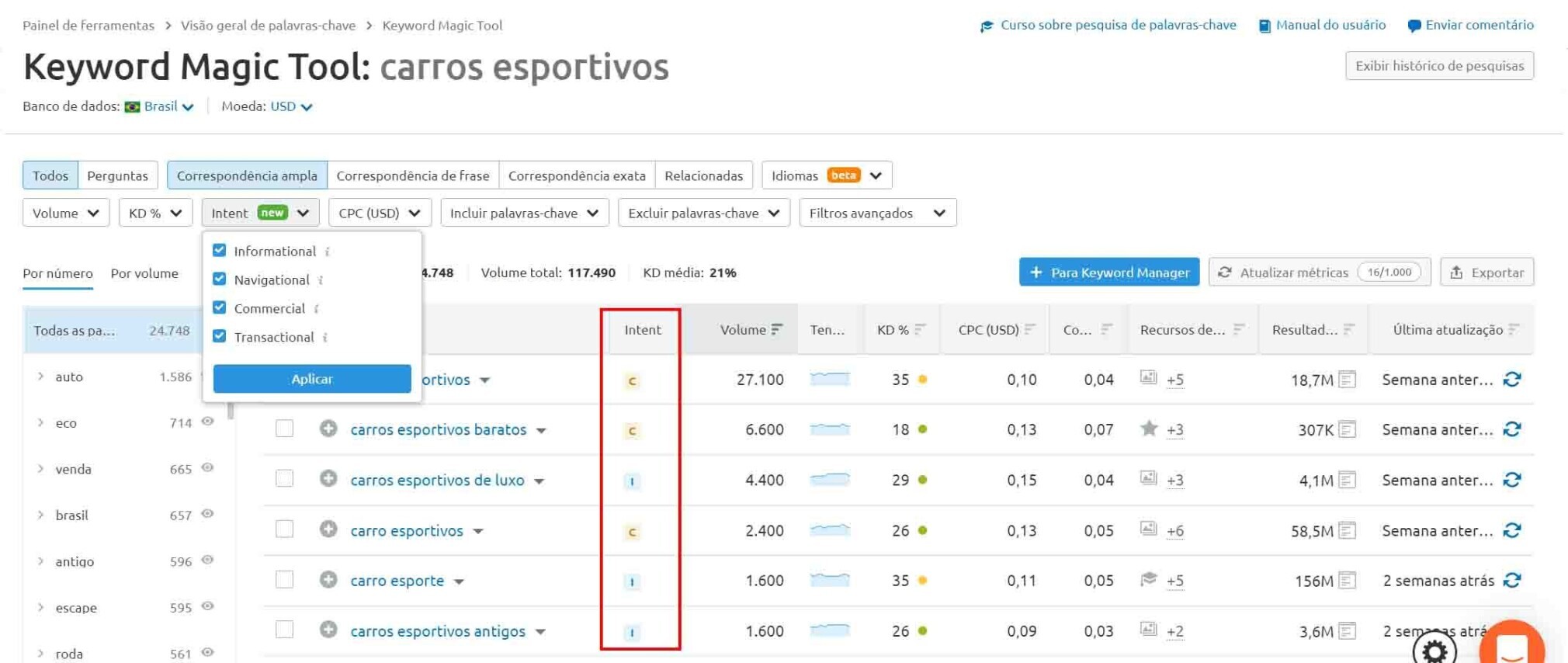Open Manual do usuário link
Screen dimensions: 1568x663
pos(1323,25)
